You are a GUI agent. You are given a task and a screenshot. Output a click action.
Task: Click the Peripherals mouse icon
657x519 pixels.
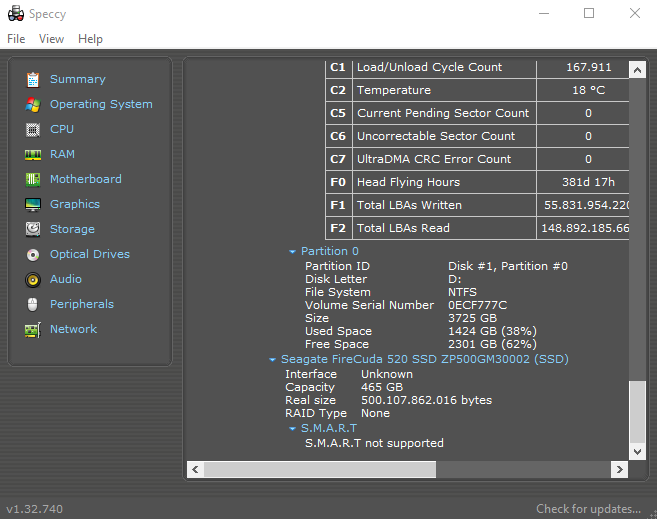pos(33,305)
